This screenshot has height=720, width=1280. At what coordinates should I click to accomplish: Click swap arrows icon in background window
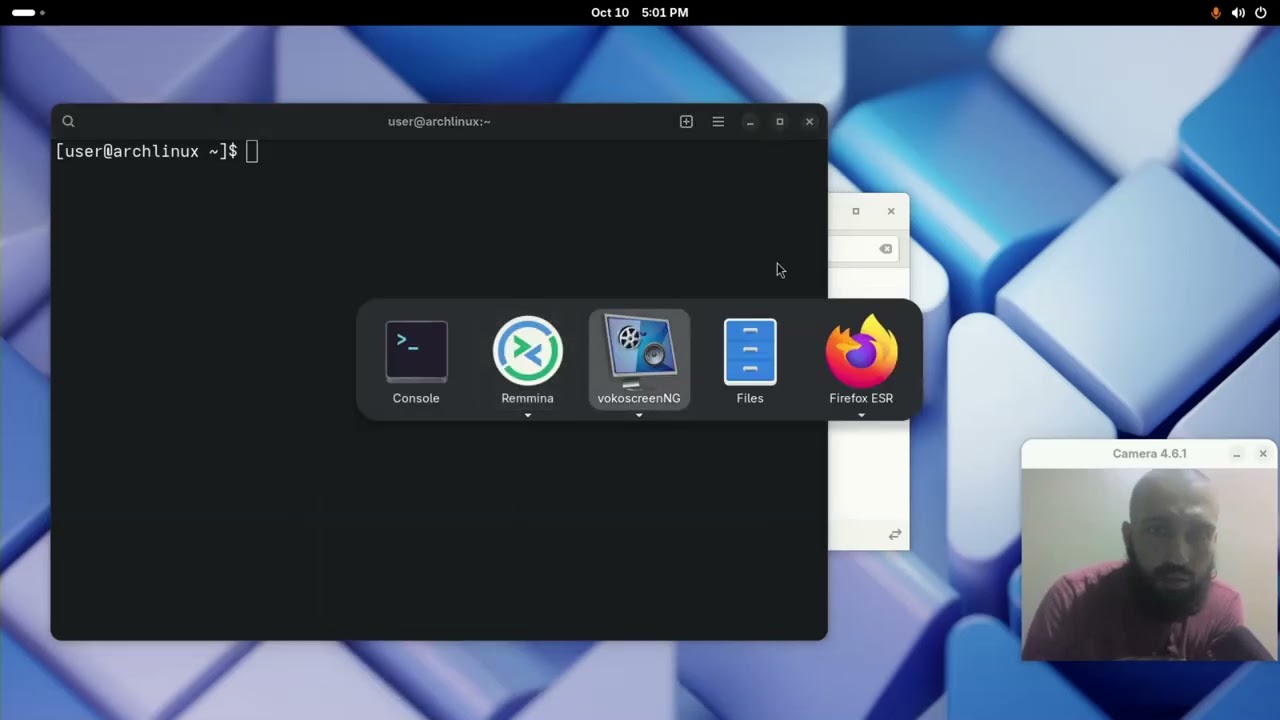(x=895, y=535)
